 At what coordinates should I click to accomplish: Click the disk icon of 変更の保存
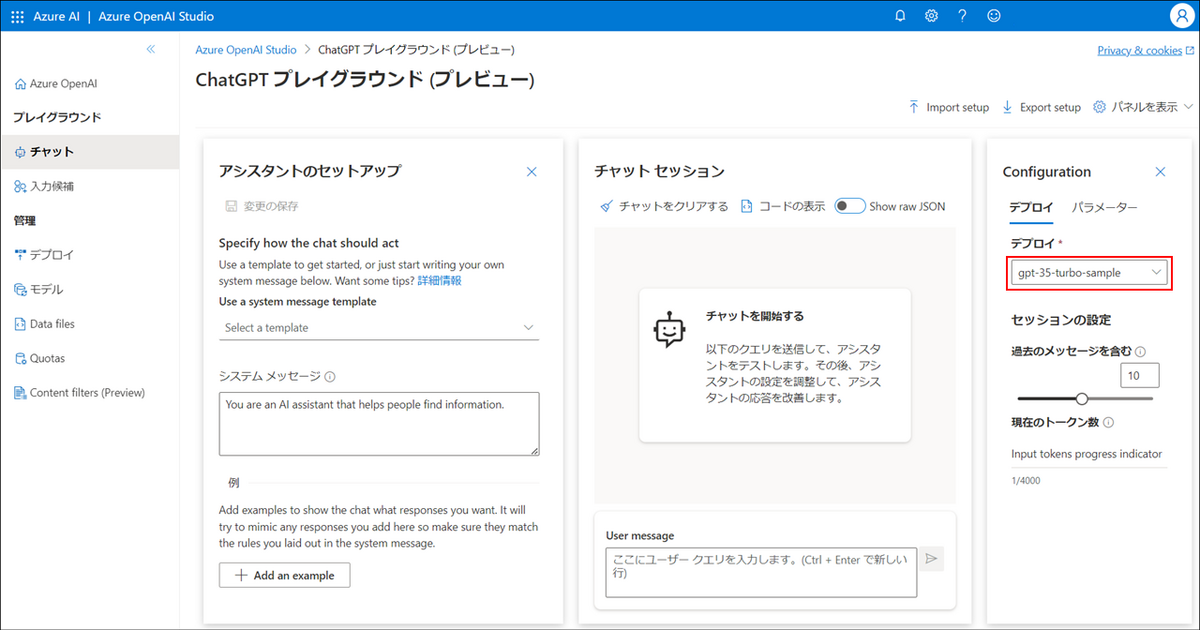tap(231, 207)
